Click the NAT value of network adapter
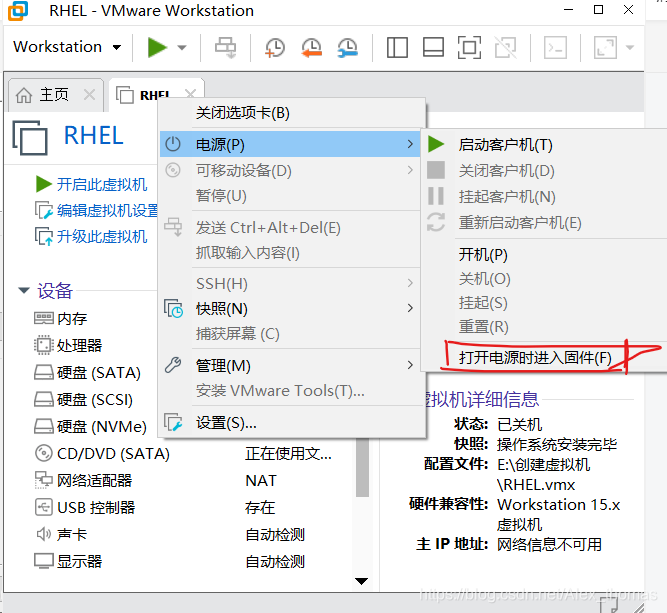Image resolution: width=667 pixels, height=613 pixels. point(261,481)
